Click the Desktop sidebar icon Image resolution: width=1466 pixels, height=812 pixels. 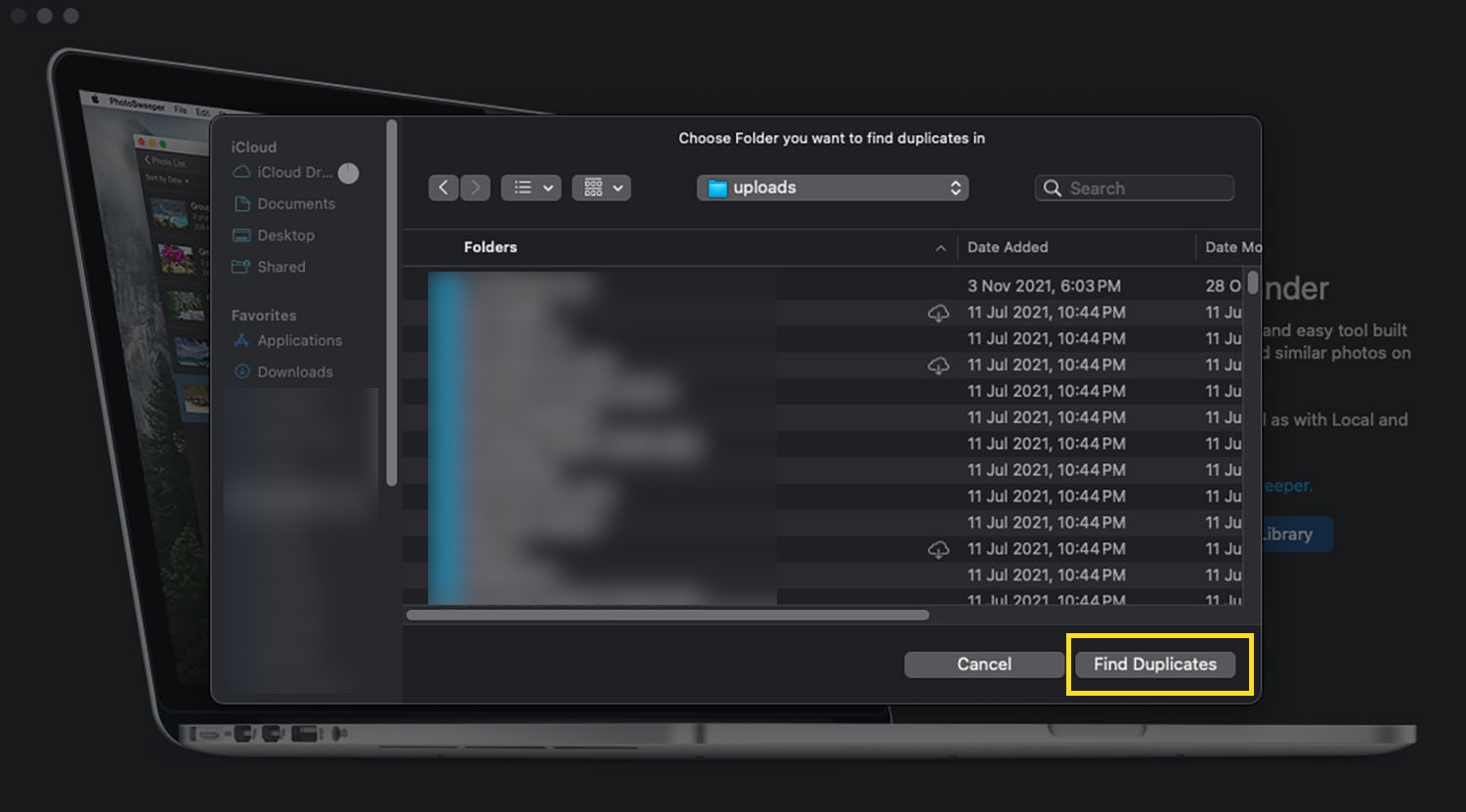click(241, 235)
